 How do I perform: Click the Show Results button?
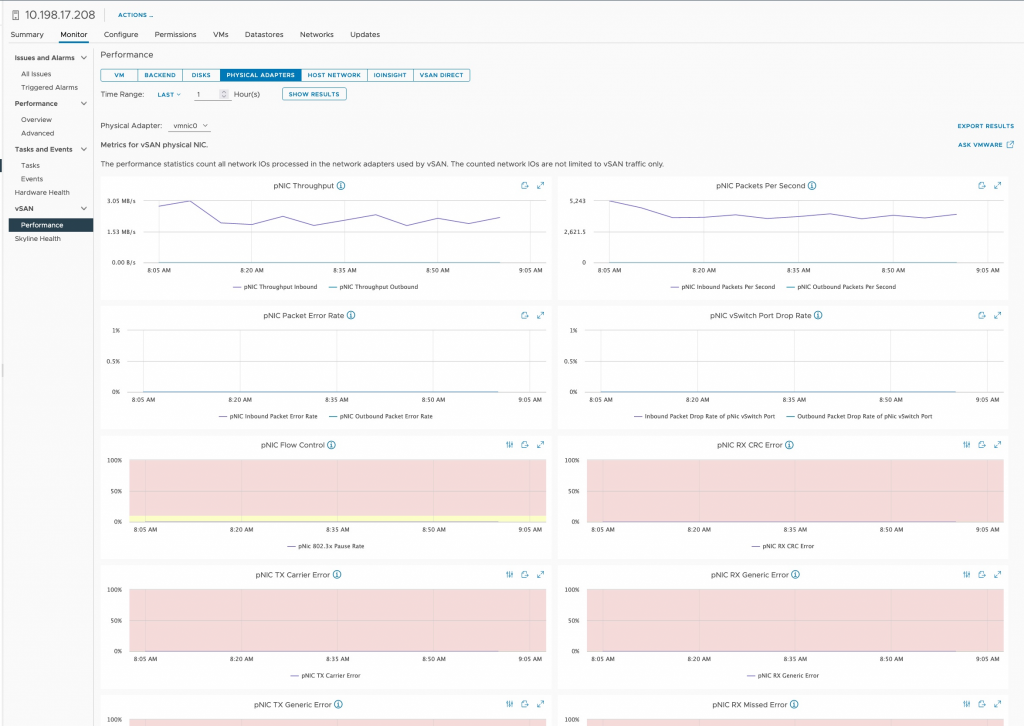tap(314, 94)
